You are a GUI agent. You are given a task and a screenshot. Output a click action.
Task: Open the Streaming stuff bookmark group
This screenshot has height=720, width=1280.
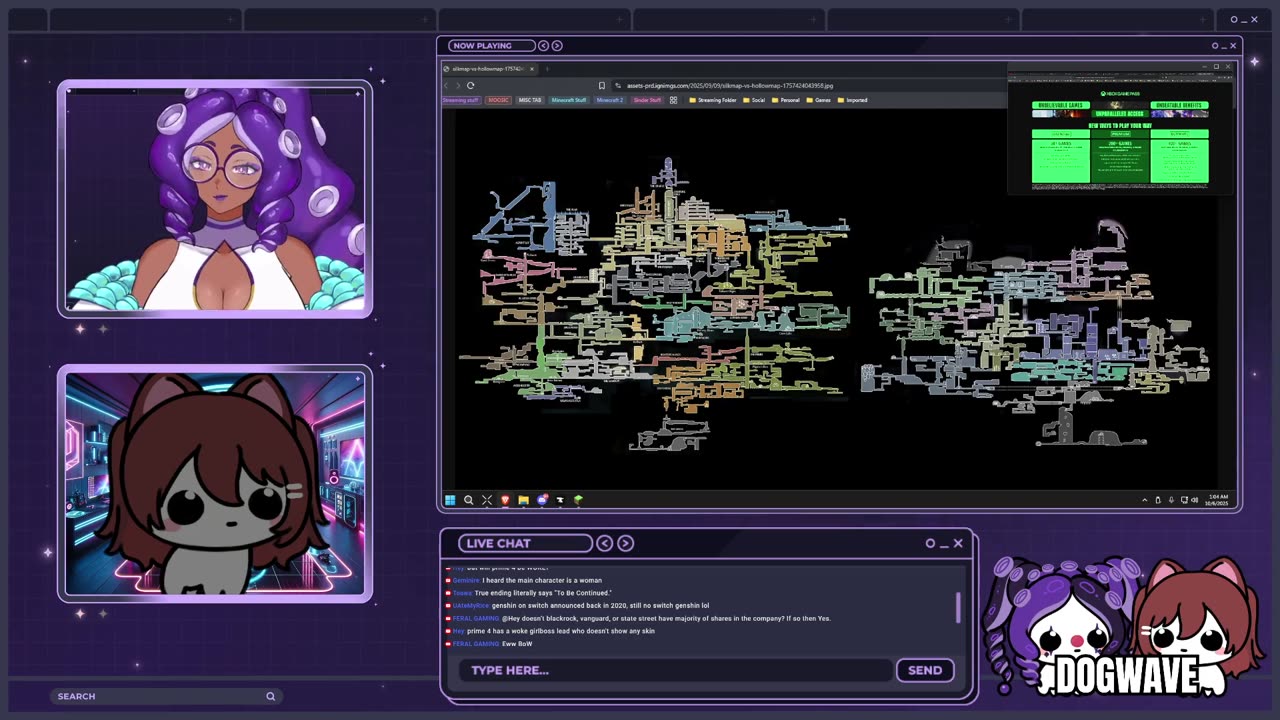tap(461, 100)
